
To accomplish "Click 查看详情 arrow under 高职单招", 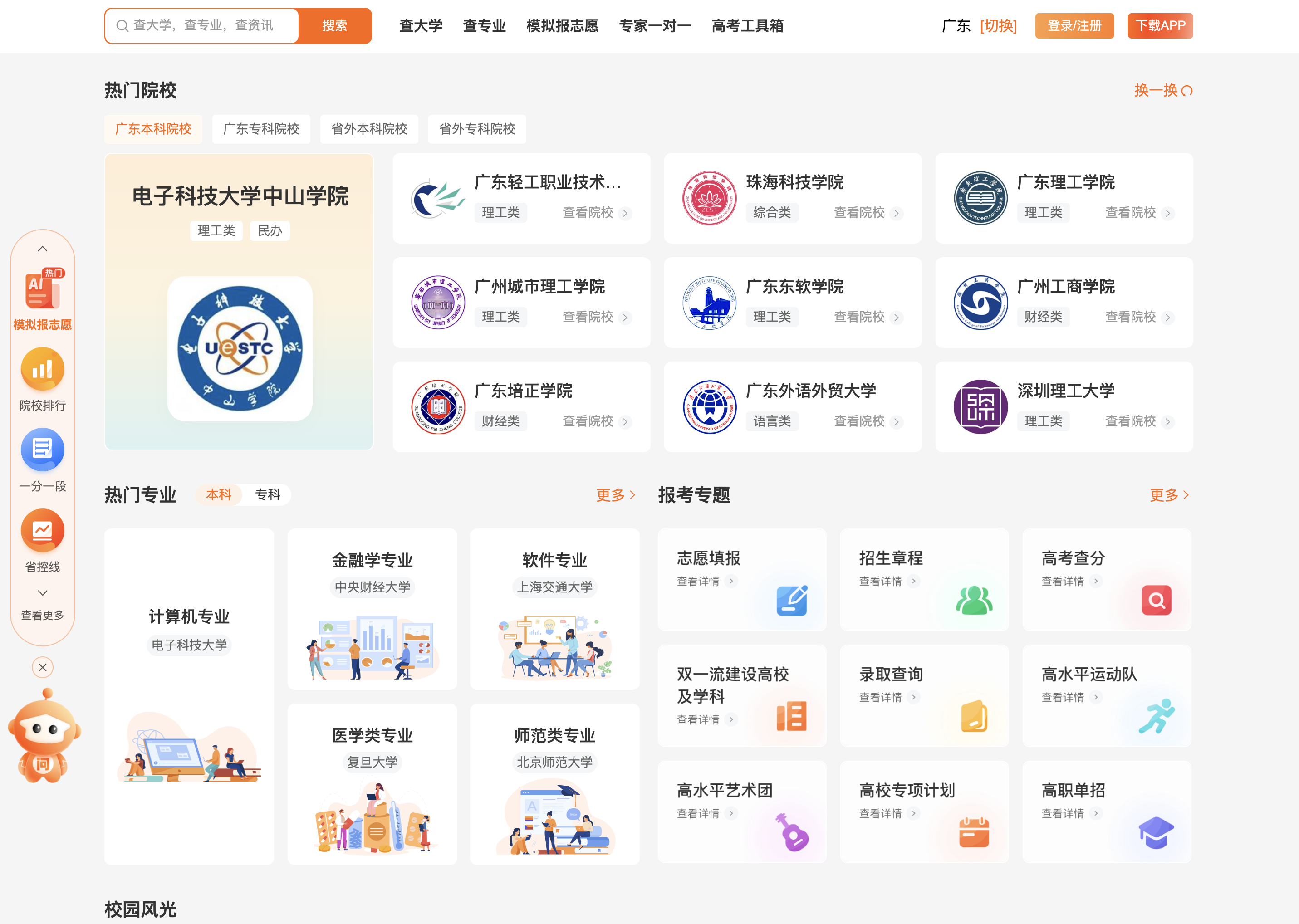I will tap(1096, 813).
